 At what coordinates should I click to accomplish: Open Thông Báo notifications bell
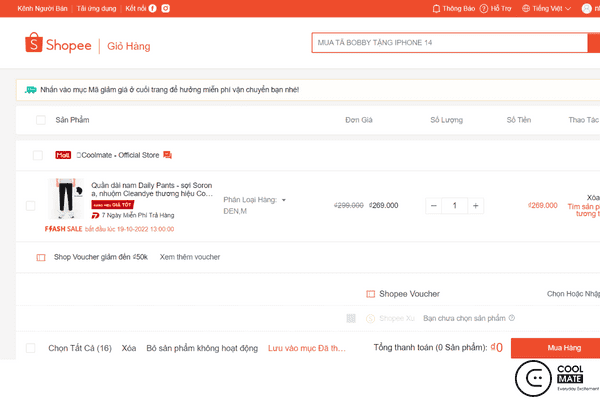[x=436, y=8]
